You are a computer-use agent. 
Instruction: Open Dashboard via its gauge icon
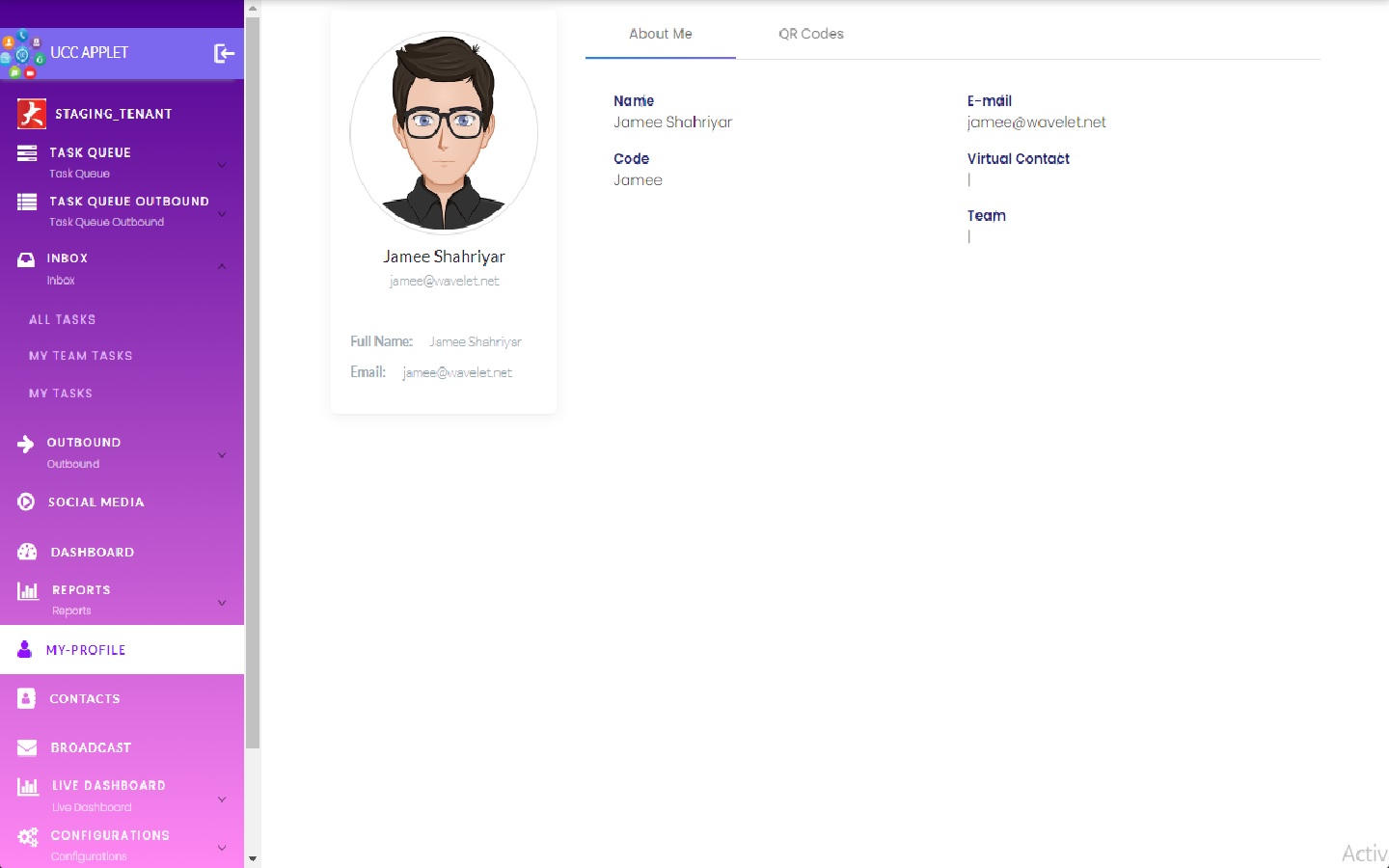coord(27,552)
